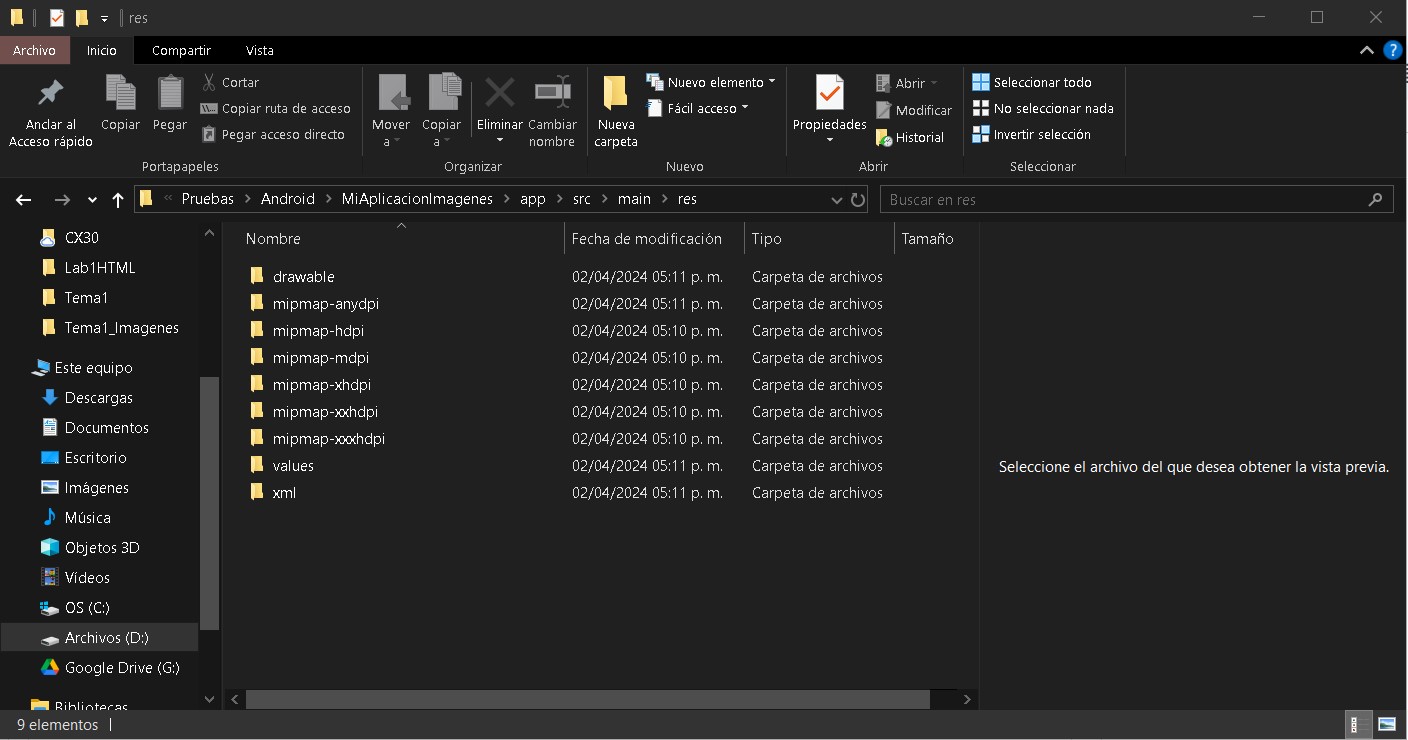Switch to details view in status bar
The height and width of the screenshot is (740, 1408).
1359,725
